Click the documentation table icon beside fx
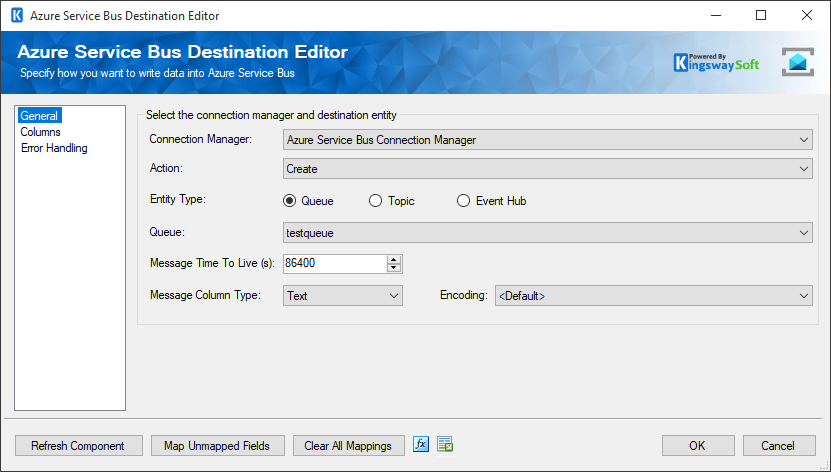The image size is (831, 472). (x=445, y=444)
